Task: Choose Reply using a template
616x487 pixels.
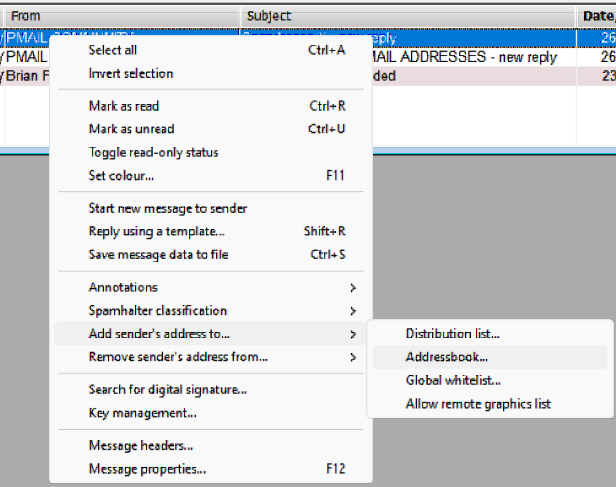Action: tap(156, 231)
